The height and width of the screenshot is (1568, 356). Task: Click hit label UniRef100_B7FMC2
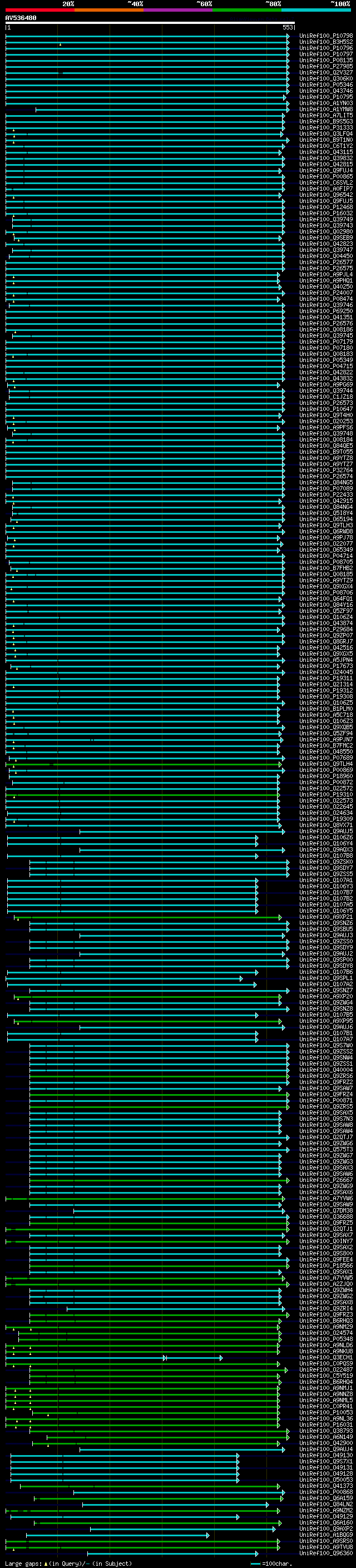326,745
